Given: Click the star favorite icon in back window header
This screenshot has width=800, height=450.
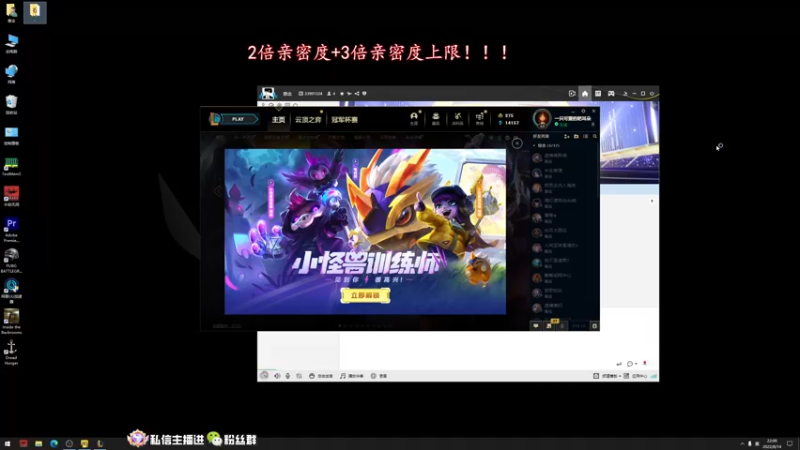Looking at the screenshot, I should 342,93.
